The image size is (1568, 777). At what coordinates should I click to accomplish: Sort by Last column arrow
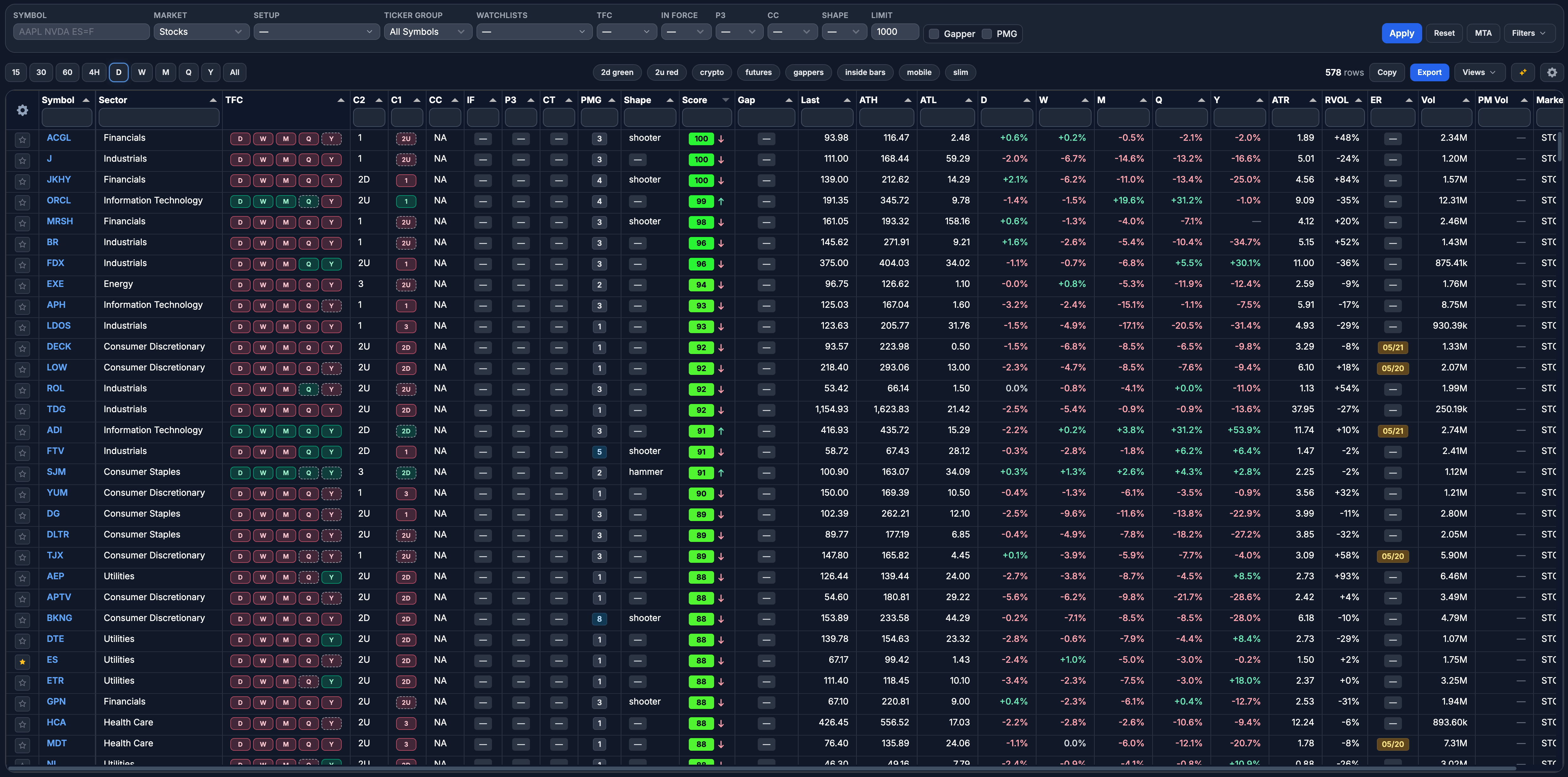(x=847, y=100)
